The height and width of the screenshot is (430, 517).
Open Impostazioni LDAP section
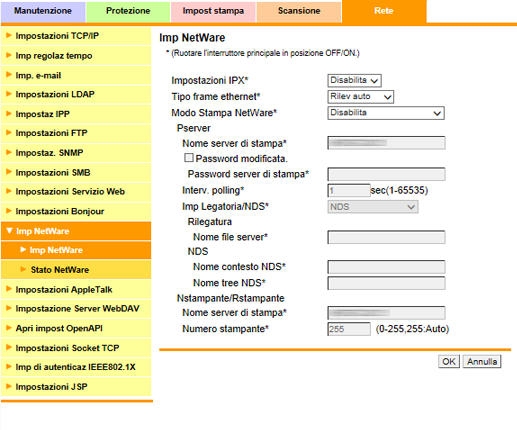pos(76,95)
